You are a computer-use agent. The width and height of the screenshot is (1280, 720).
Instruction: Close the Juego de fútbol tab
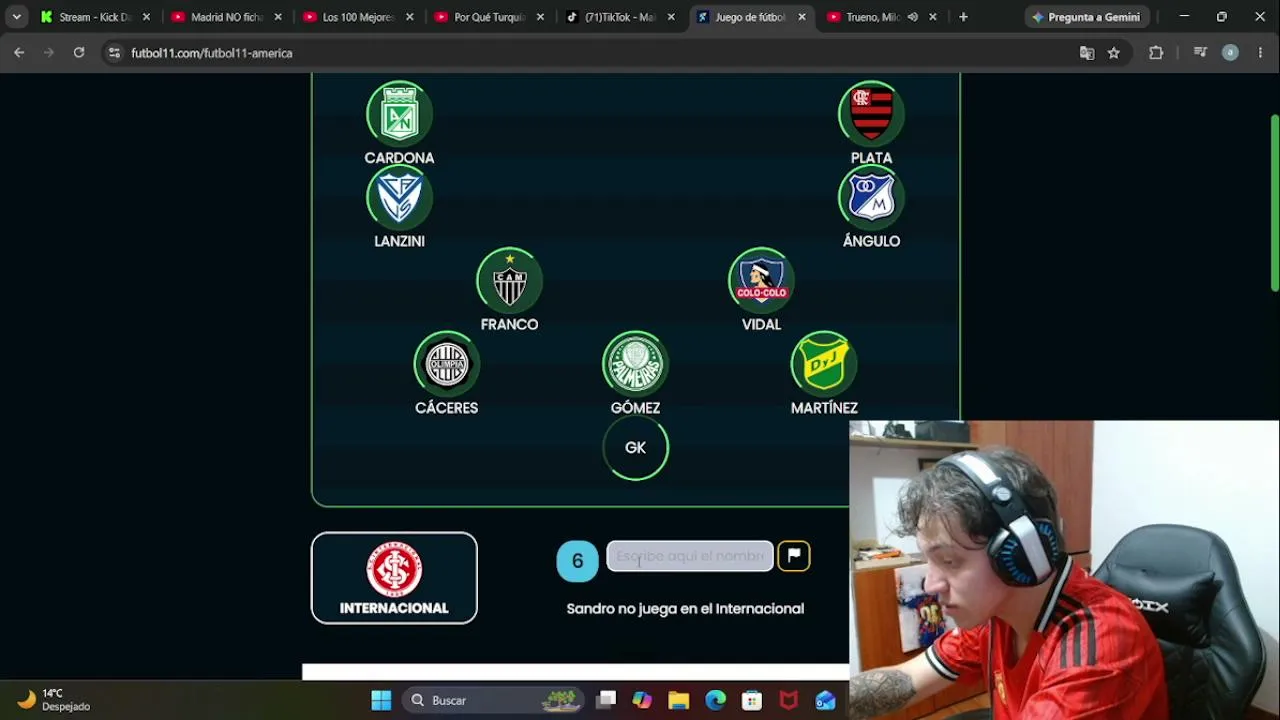click(802, 17)
